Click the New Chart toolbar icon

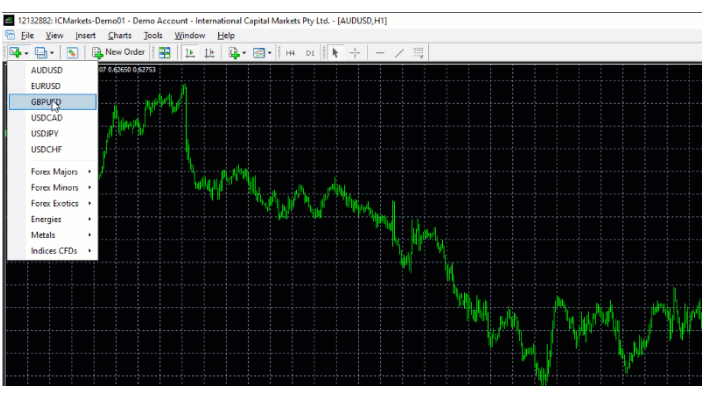coord(15,53)
